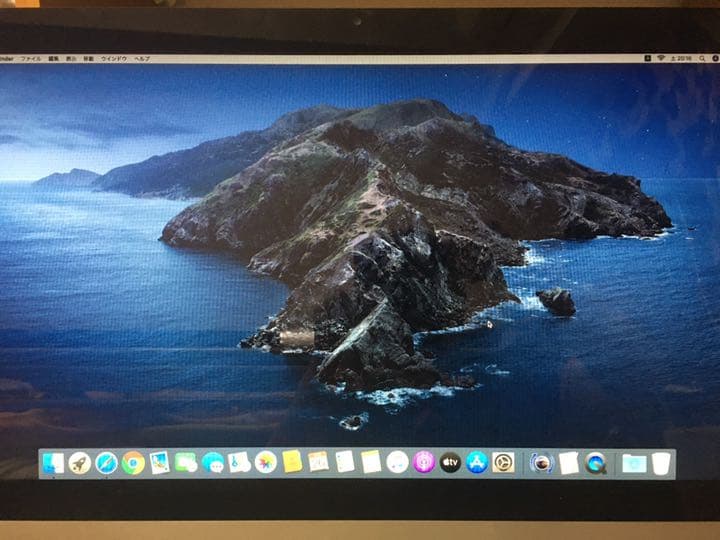720x540 pixels.
Task: Launch Google Chrome from dock
Action: [133, 463]
